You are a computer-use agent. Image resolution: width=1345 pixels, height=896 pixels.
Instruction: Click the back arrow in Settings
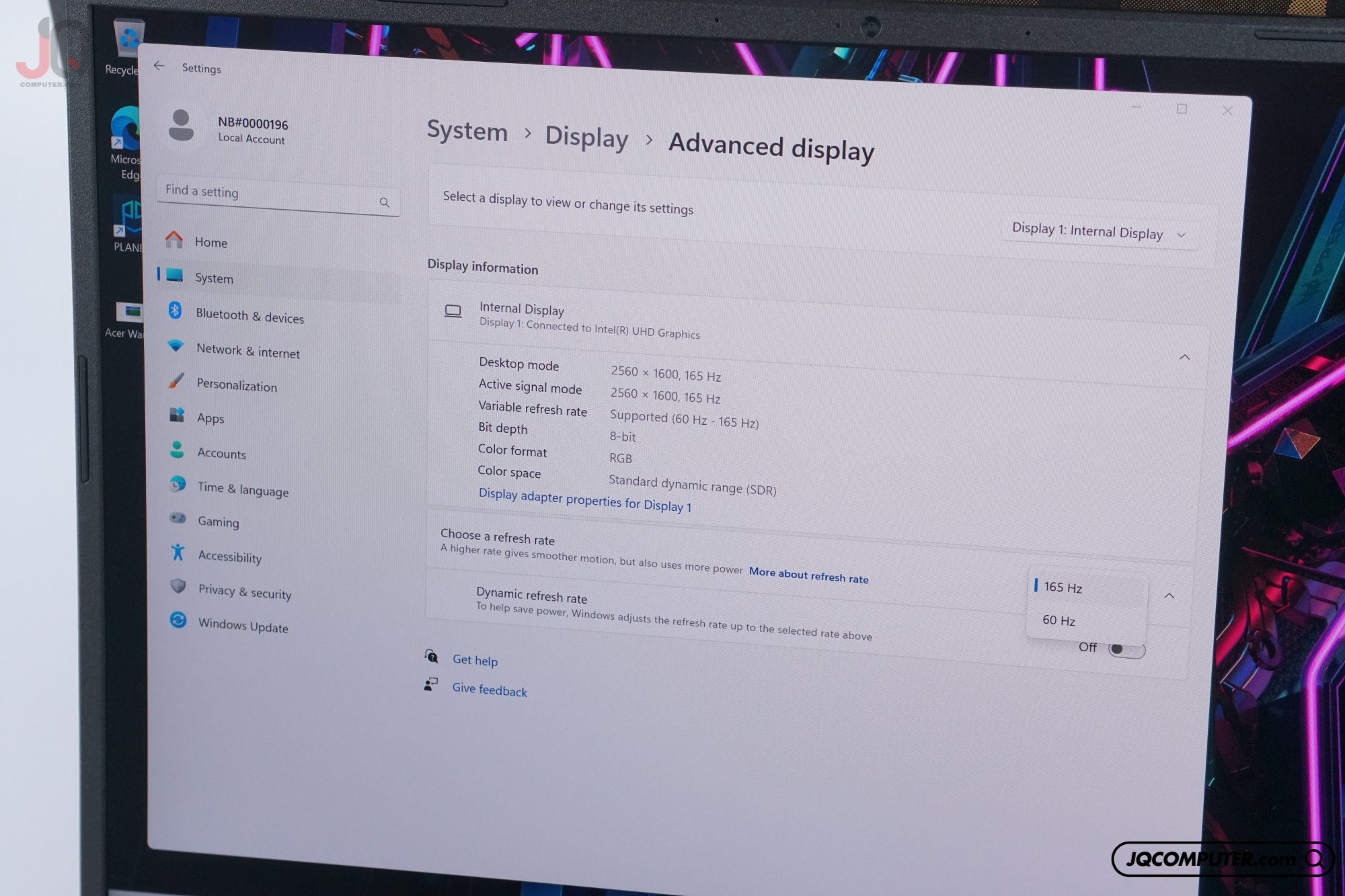point(159,65)
